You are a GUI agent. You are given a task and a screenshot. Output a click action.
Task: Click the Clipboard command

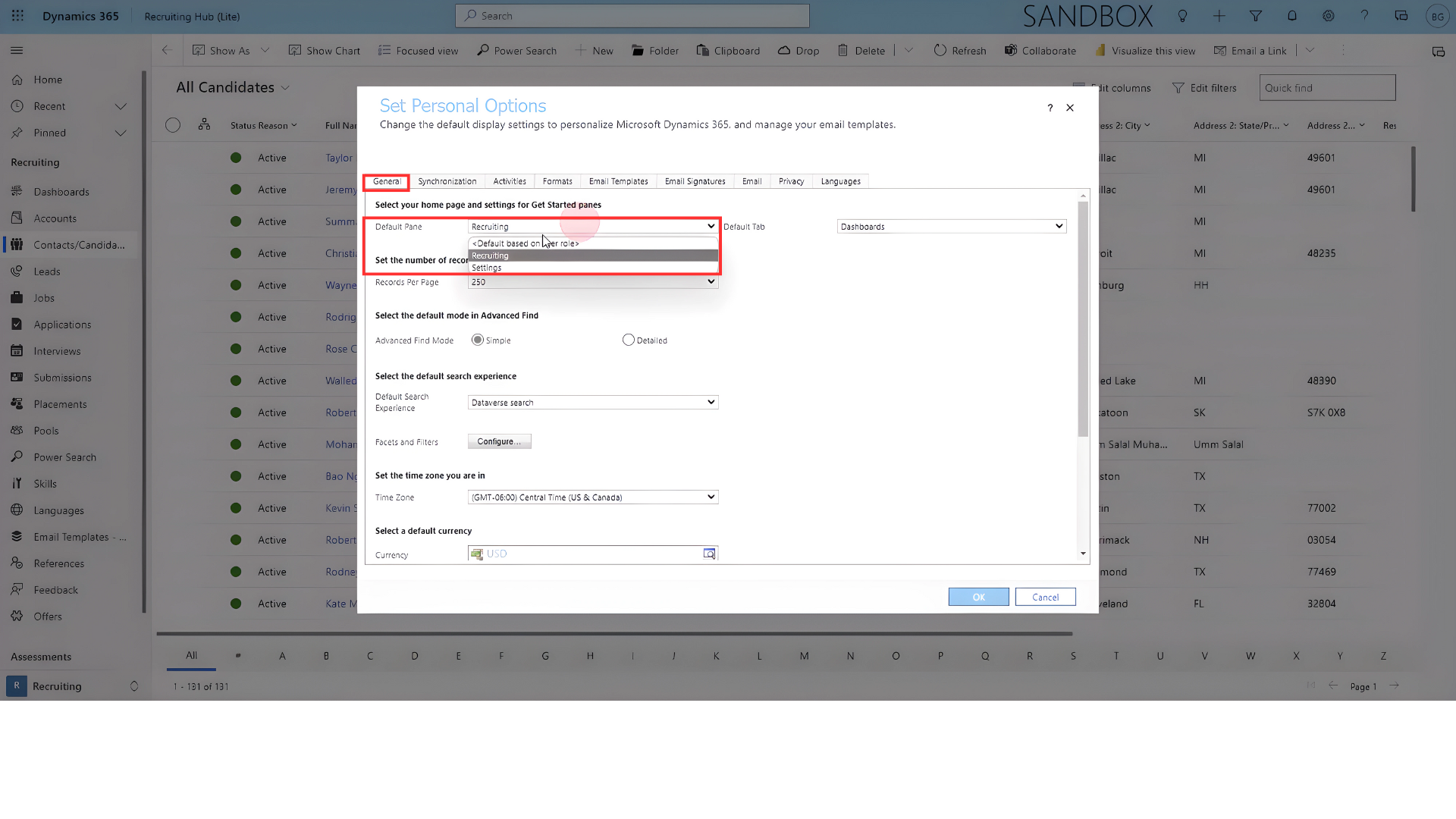tap(727, 51)
